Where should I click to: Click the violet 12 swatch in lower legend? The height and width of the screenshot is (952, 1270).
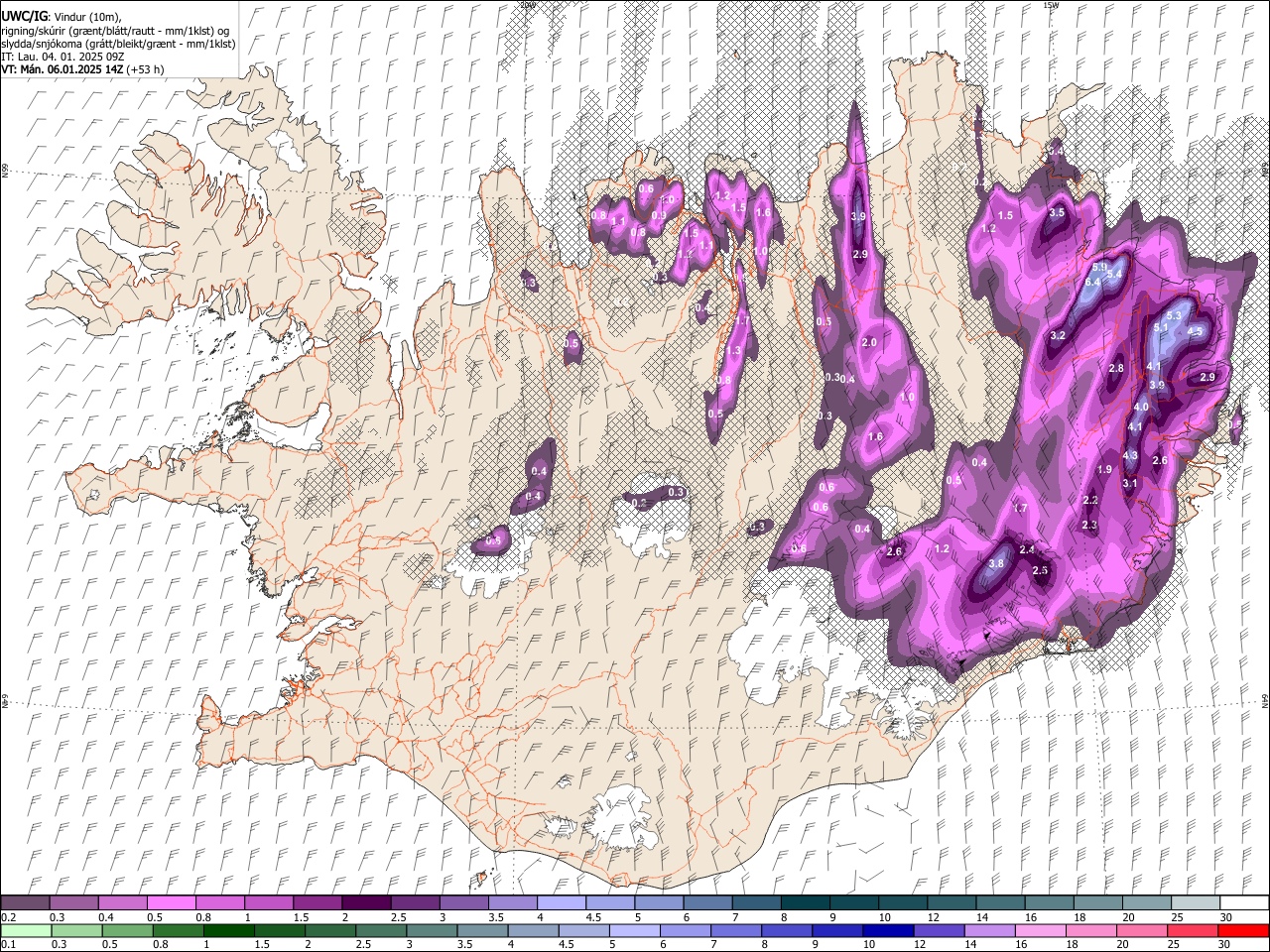click(938, 930)
